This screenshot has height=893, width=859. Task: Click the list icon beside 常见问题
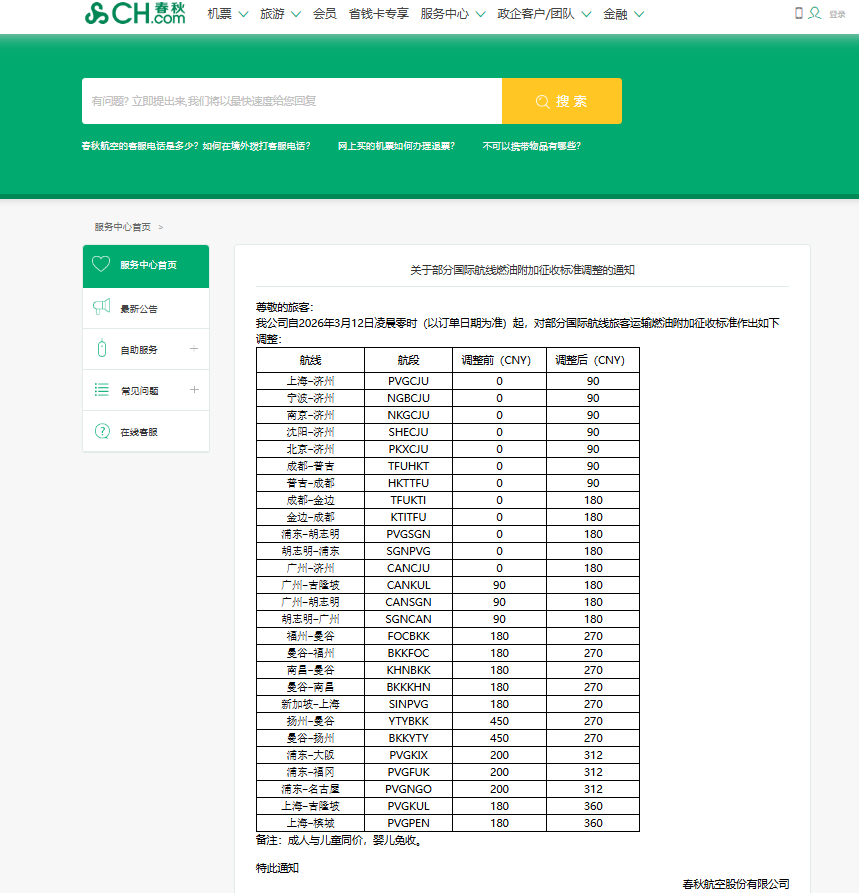pos(101,390)
